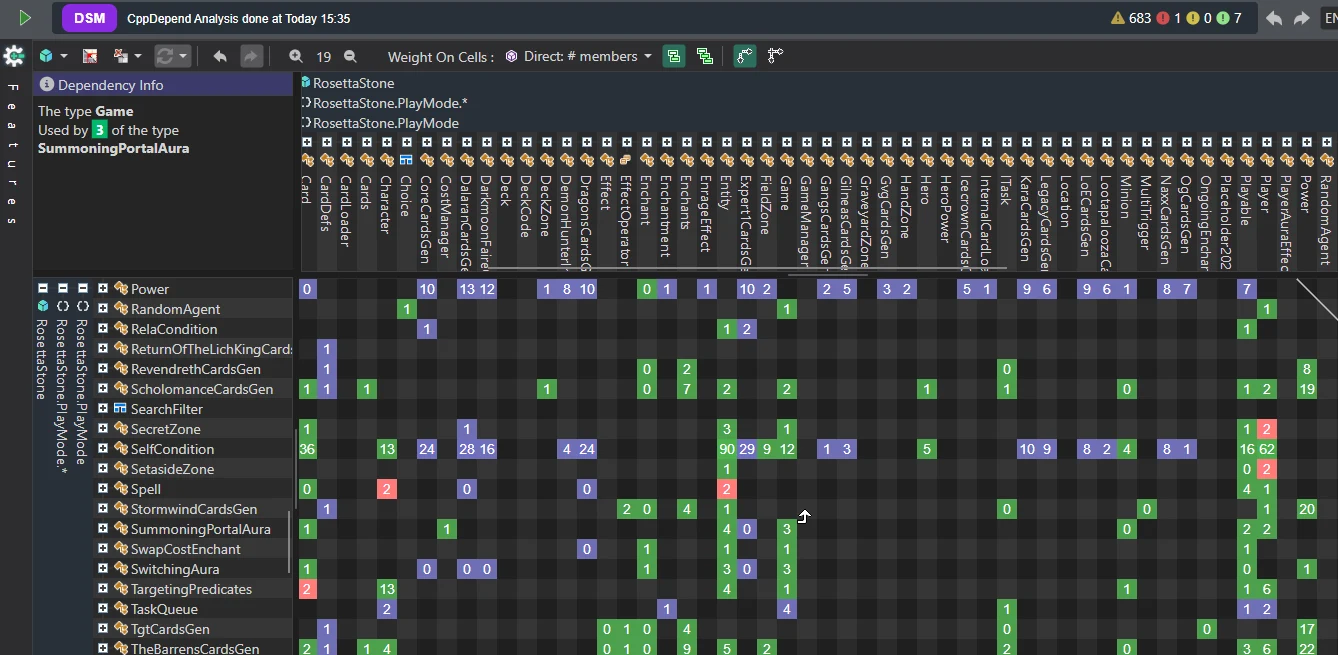Click the RosettaStone cube icon in left header
This screenshot has width=1338, height=655.
[42, 306]
